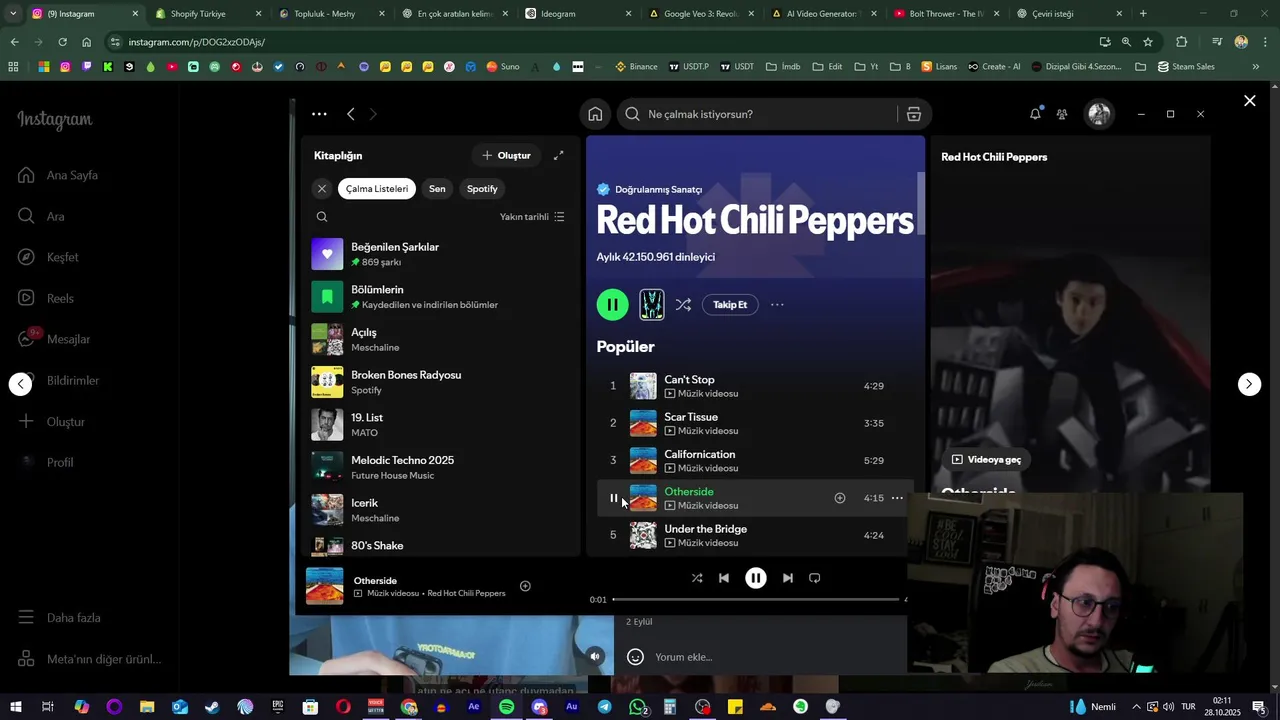
Task: Open Spotify browse icon beside search field
Action: tap(913, 114)
